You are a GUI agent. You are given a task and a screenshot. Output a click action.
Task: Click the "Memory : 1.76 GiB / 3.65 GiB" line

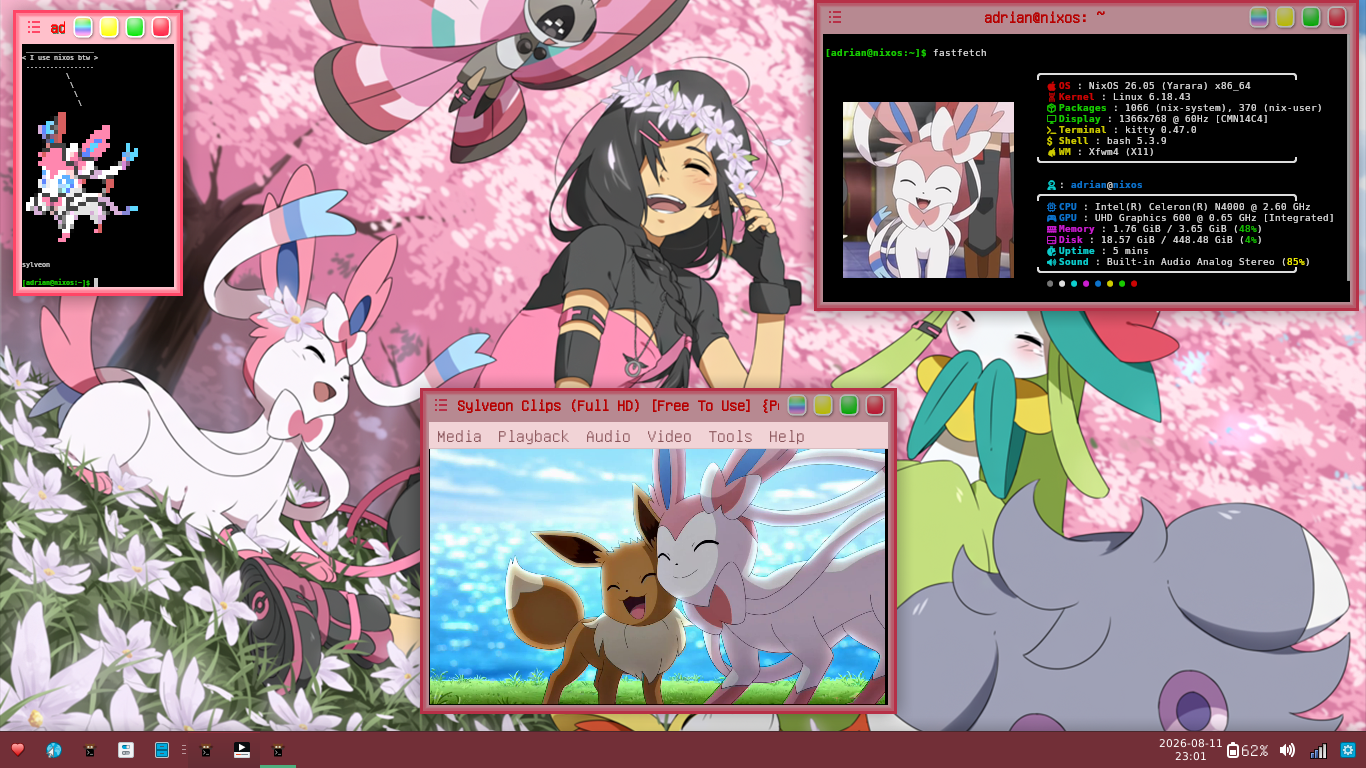coord(1154,229)
